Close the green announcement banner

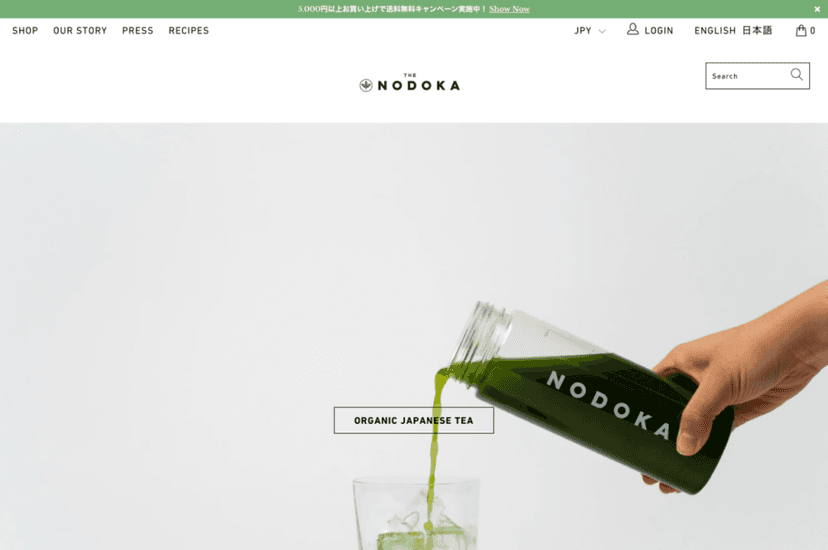tap(817, 9)
